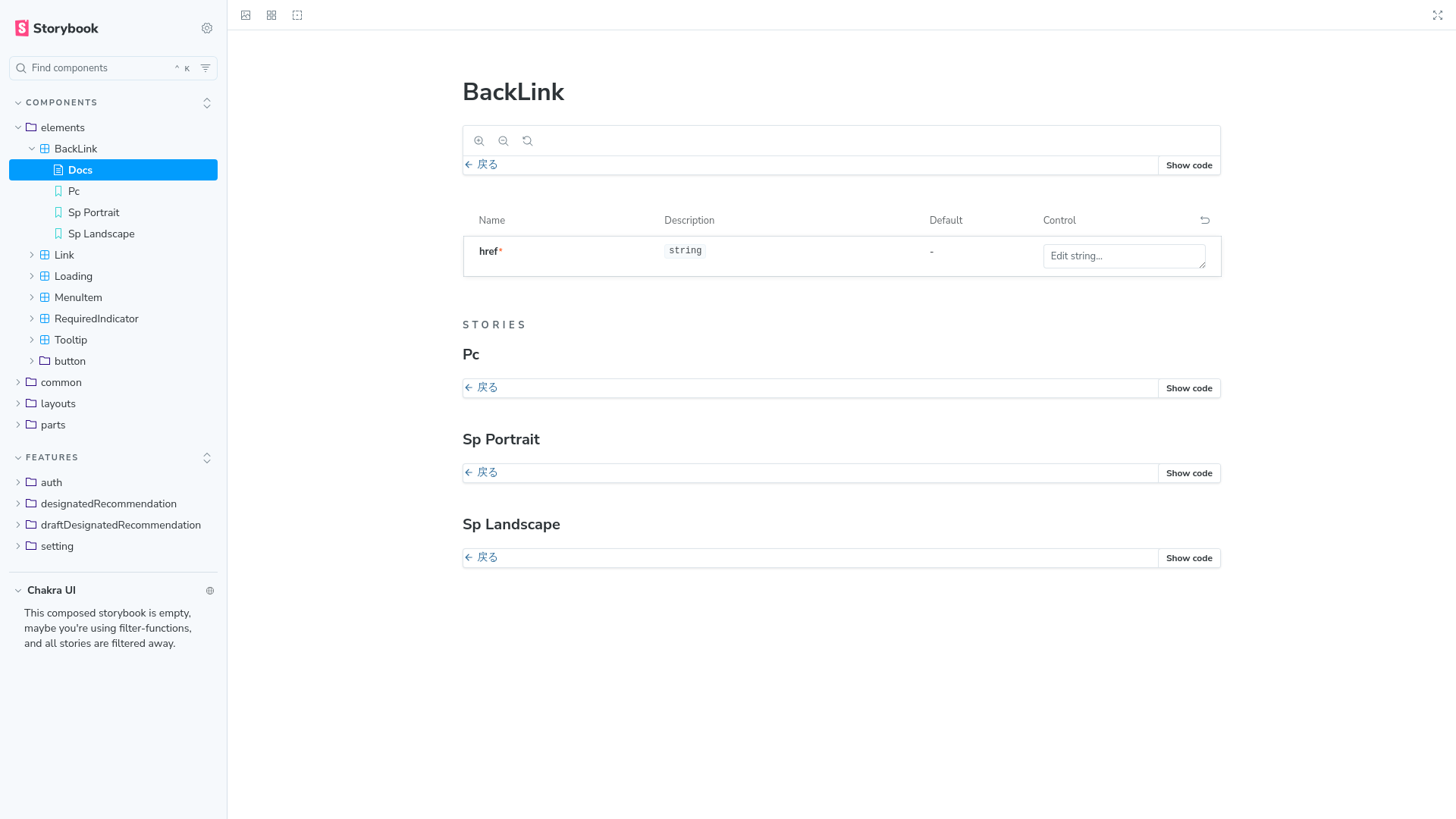Click the 戻る link in Sp Landscape story
Viewport: 1456px width, 819px height.
pos(482,557)
